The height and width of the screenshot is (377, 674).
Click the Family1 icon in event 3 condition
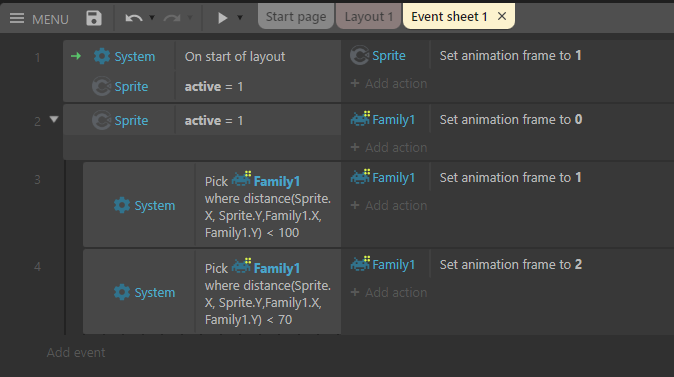click(x=242, y=179)
